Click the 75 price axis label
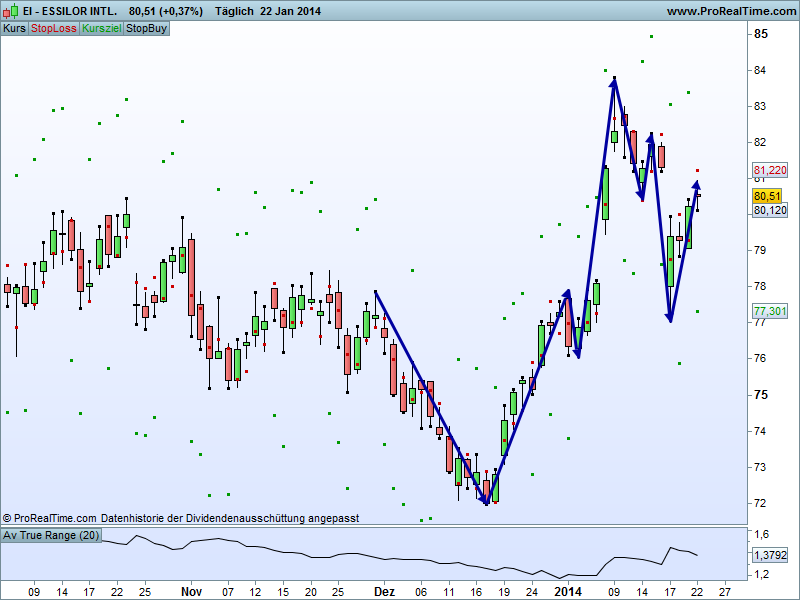The width and height of the screenshot is (800, 600). coord(760,394)
